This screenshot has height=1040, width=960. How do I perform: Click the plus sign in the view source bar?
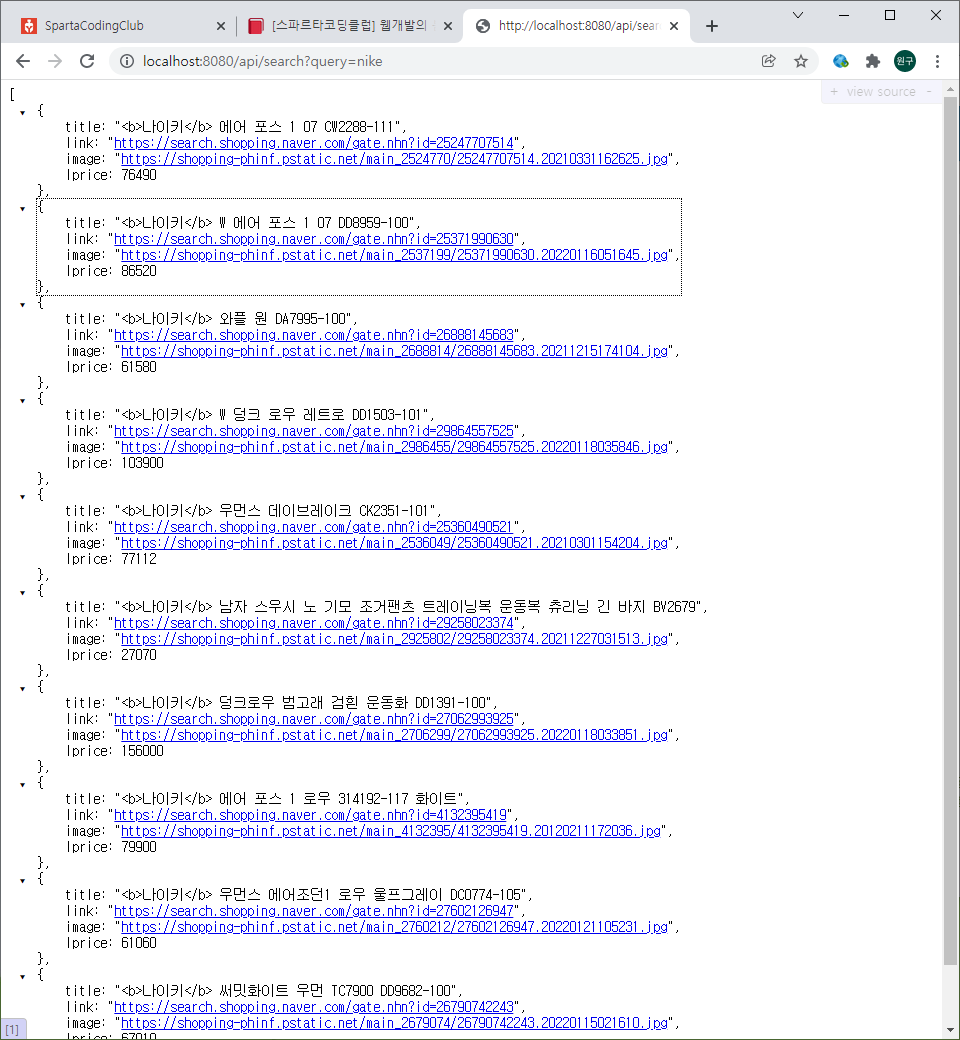(834, 92)
